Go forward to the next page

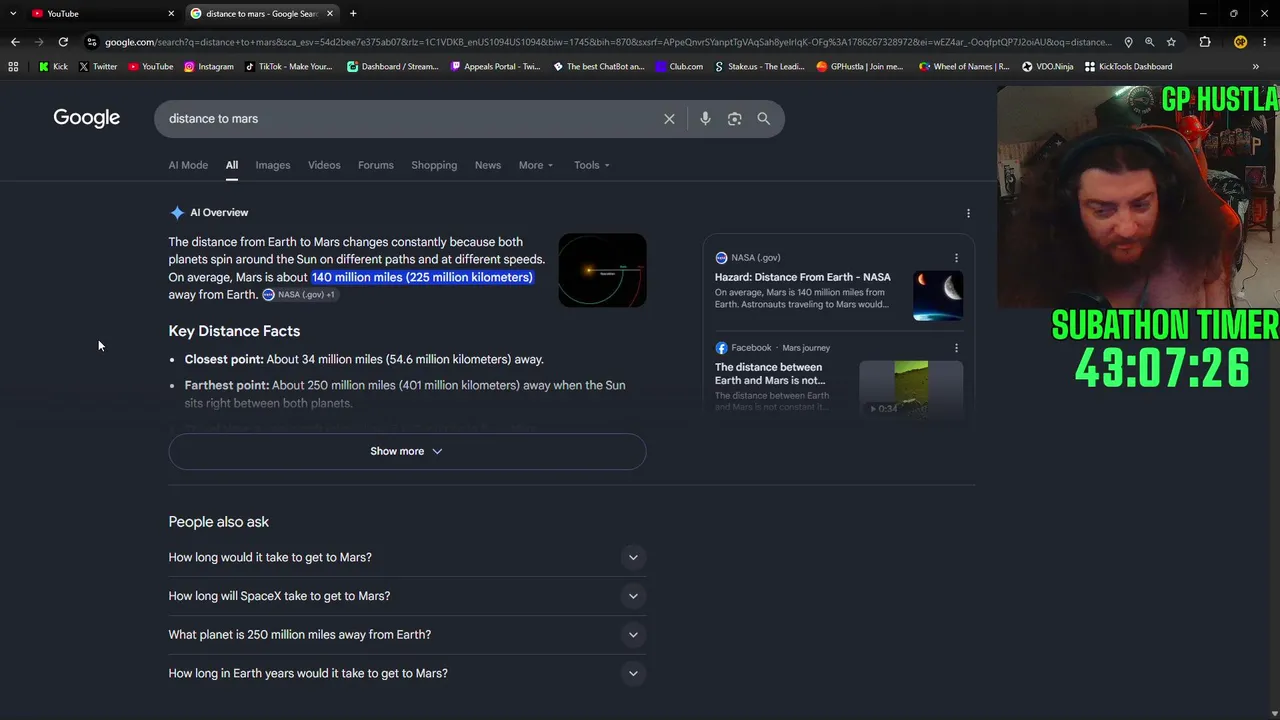(39, 42)
